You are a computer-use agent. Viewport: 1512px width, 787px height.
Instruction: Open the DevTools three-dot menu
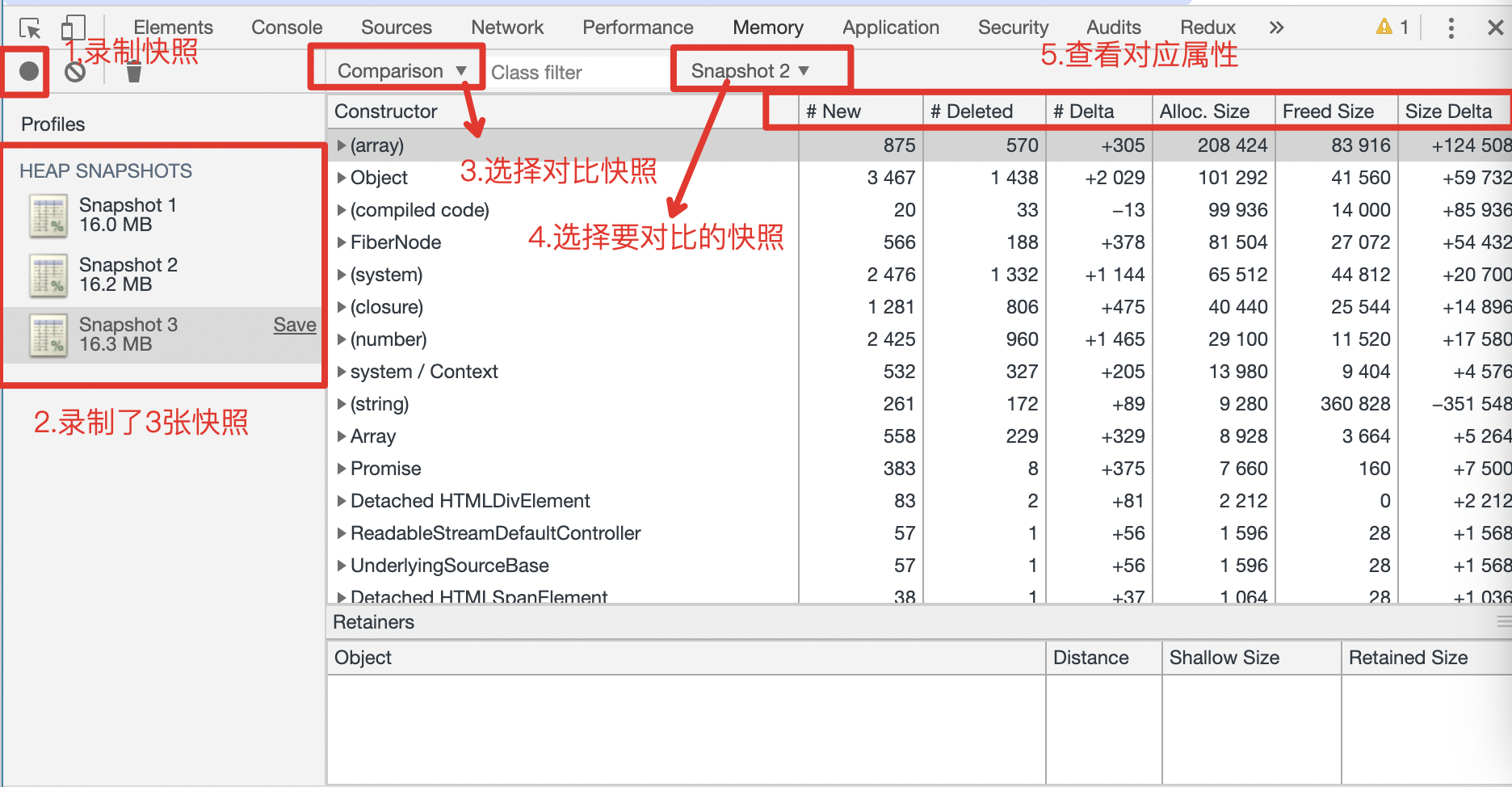(x=1451, y=28)
